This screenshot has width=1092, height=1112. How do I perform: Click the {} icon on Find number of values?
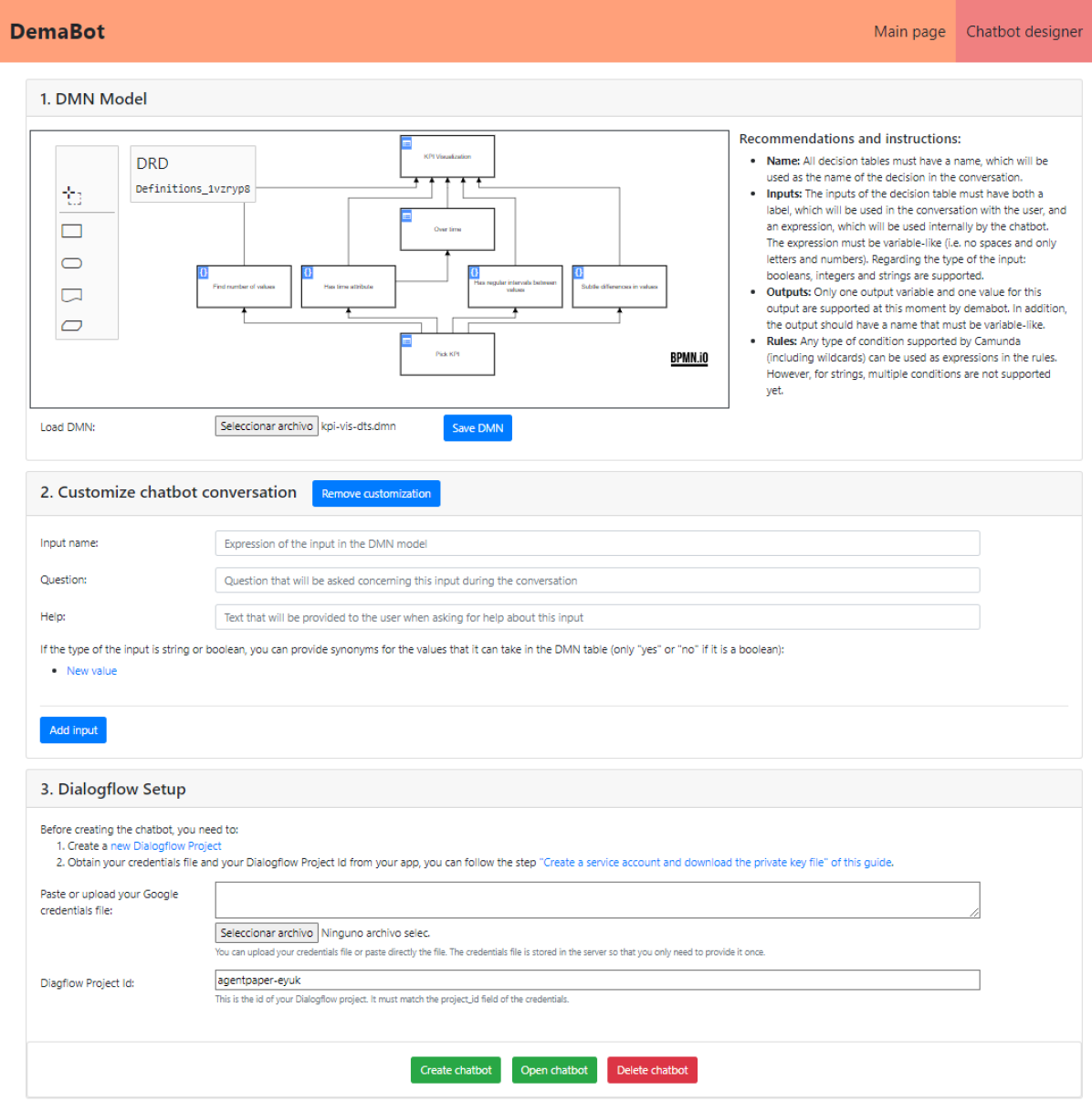click(x=202, y=271)
